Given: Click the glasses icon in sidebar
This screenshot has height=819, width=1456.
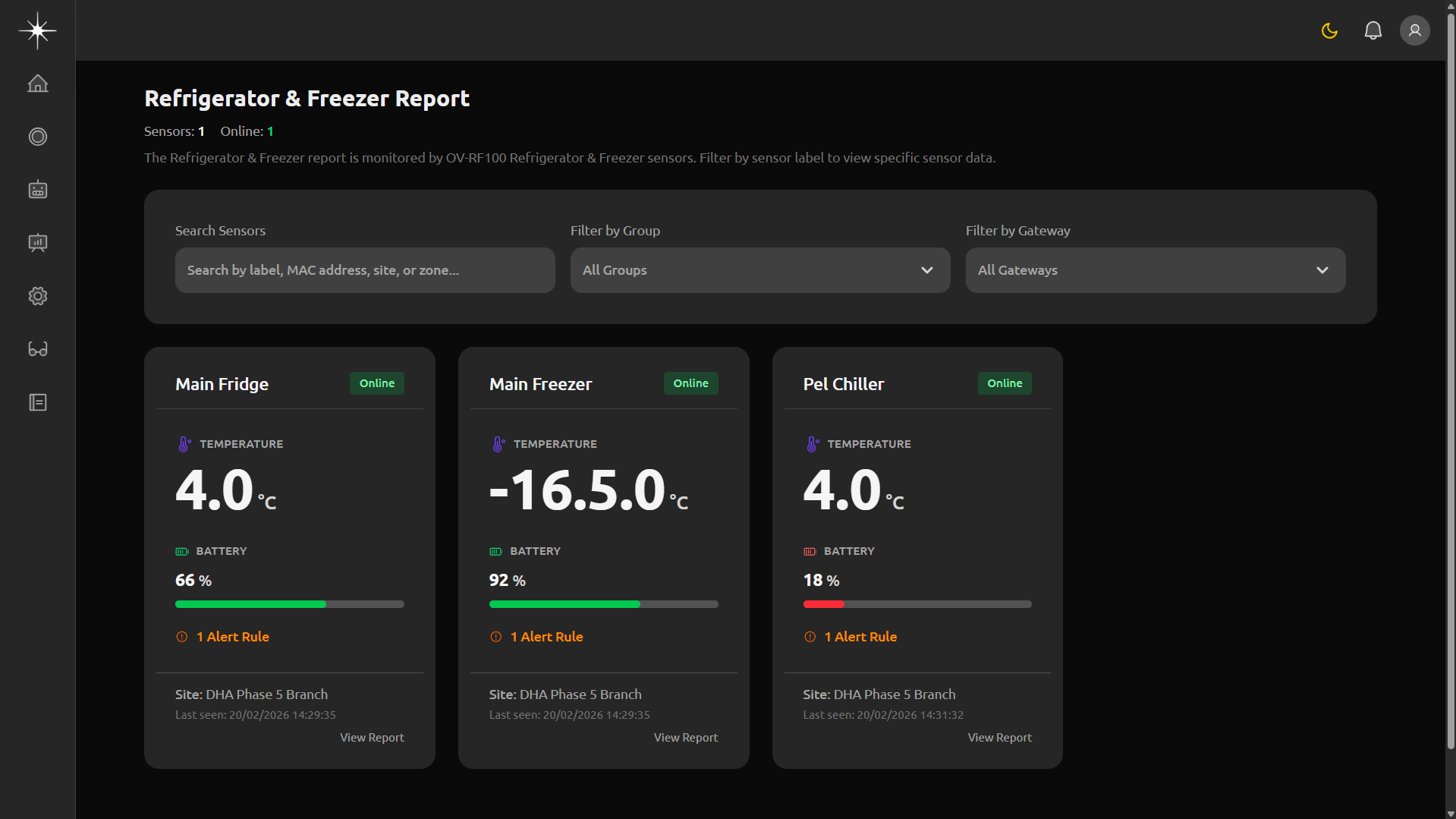Looking at the screenshot, I should [38, 349].
